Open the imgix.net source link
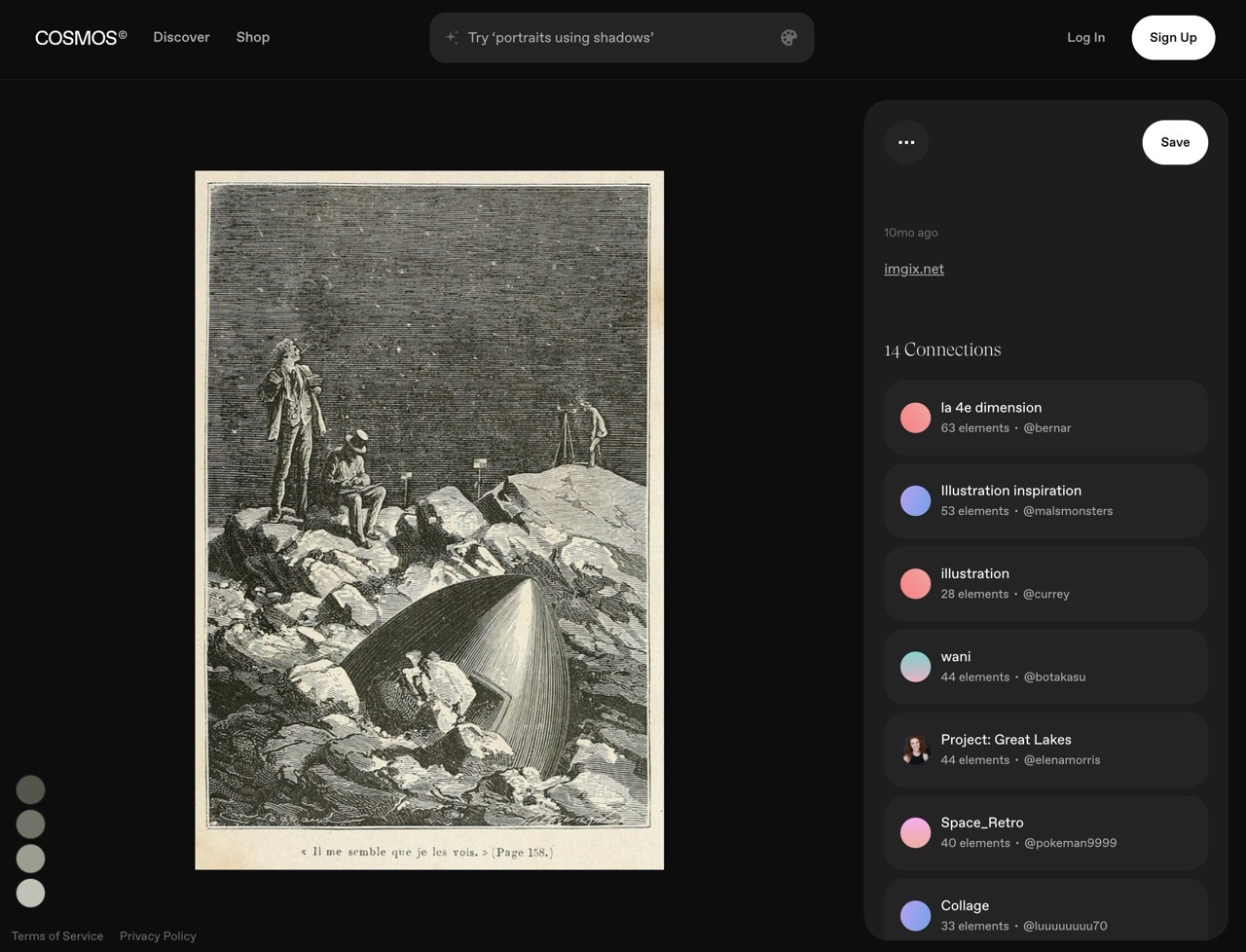Viewport: 1246px width, 952px height. coord(914,269)
